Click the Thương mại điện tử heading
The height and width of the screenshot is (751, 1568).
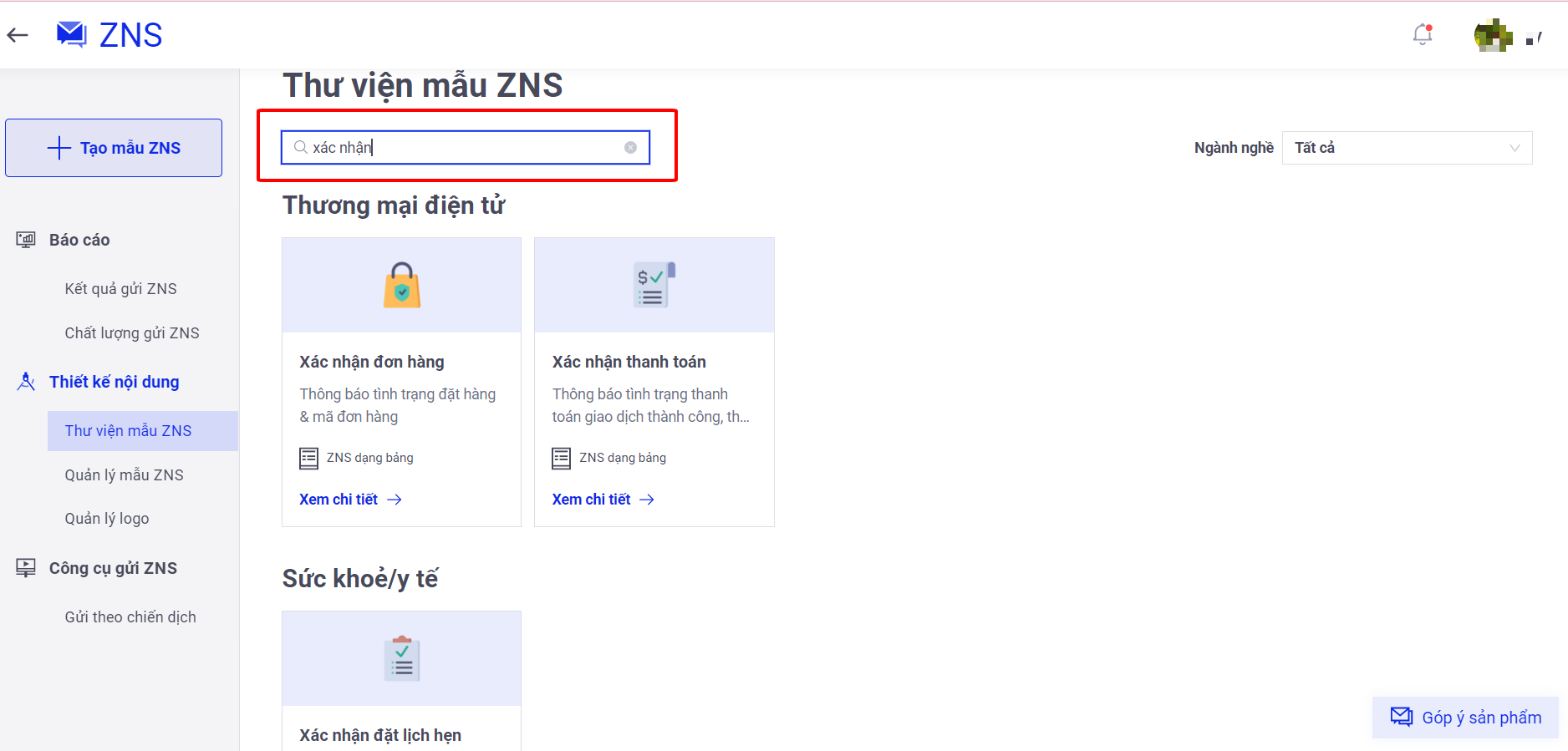click(x=394, y=206)
